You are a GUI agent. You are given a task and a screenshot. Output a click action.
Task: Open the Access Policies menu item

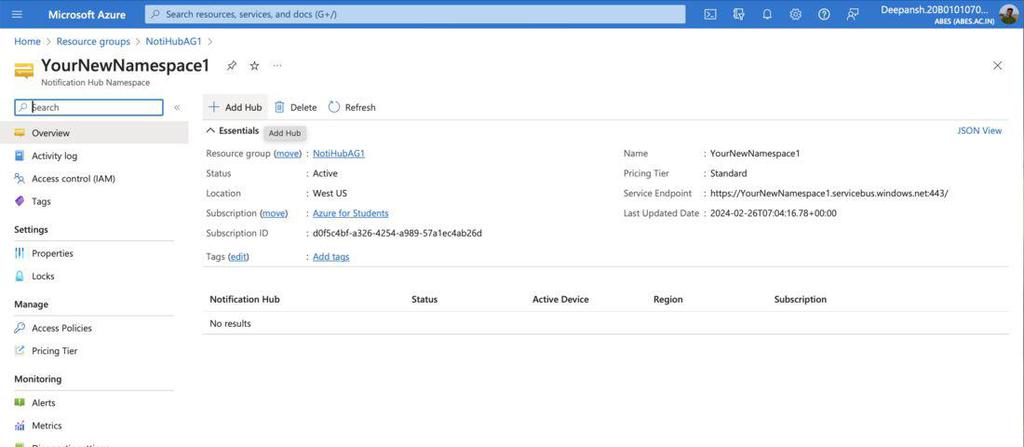(94, 328)
